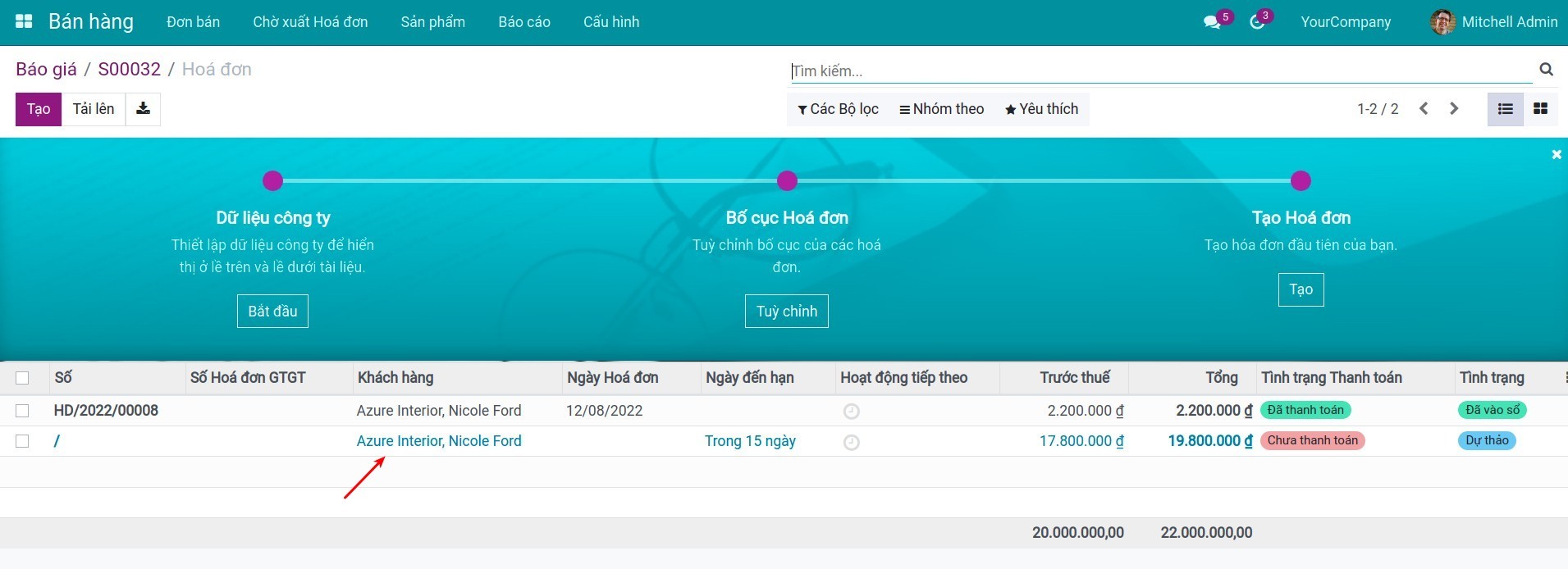Focus the Tìm kiếm search field
This screenshot has width=1568, height=569.
click(1161, 71)
